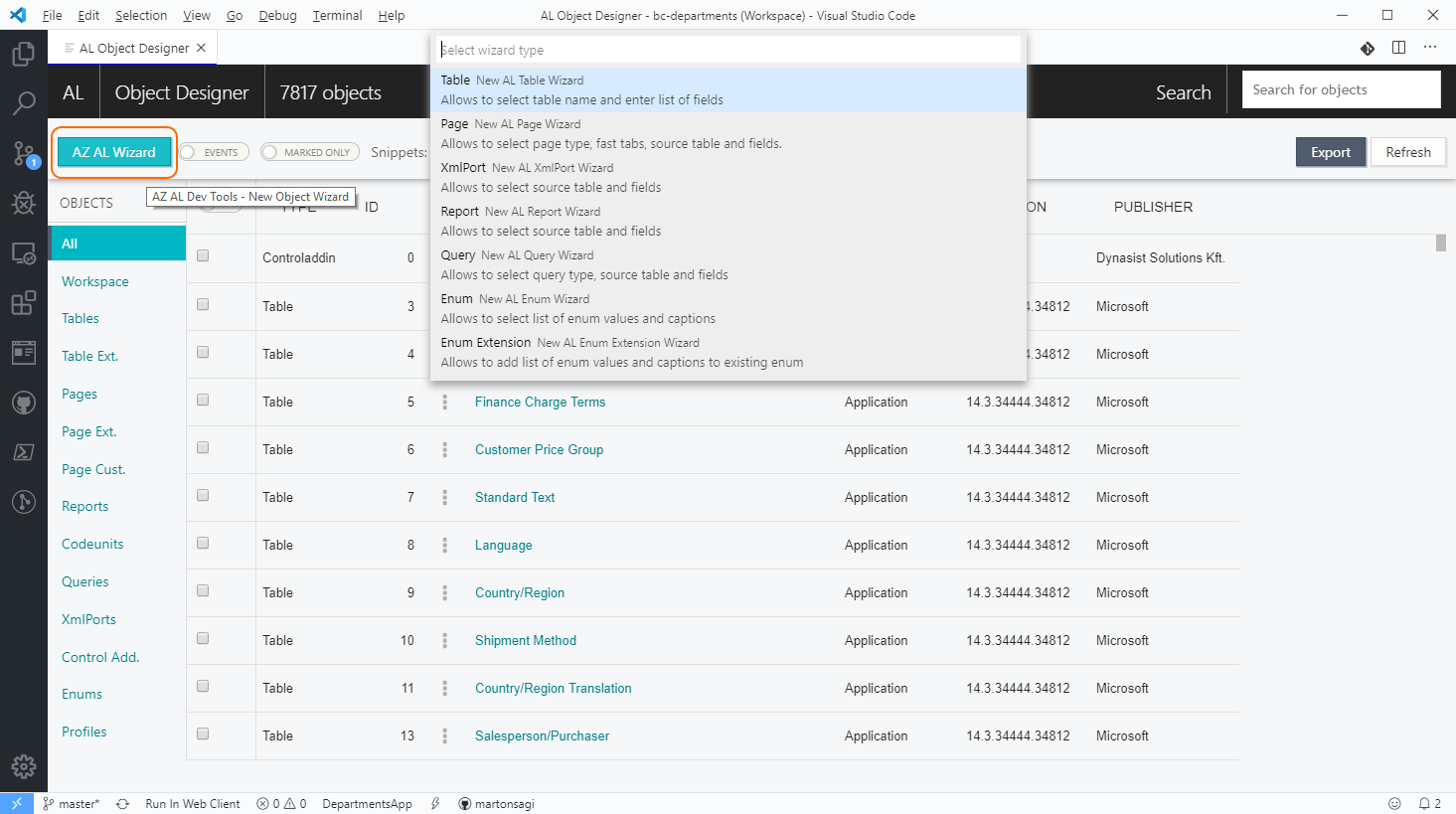Open the Explorer view in activity bar

(x=23, y=54)
